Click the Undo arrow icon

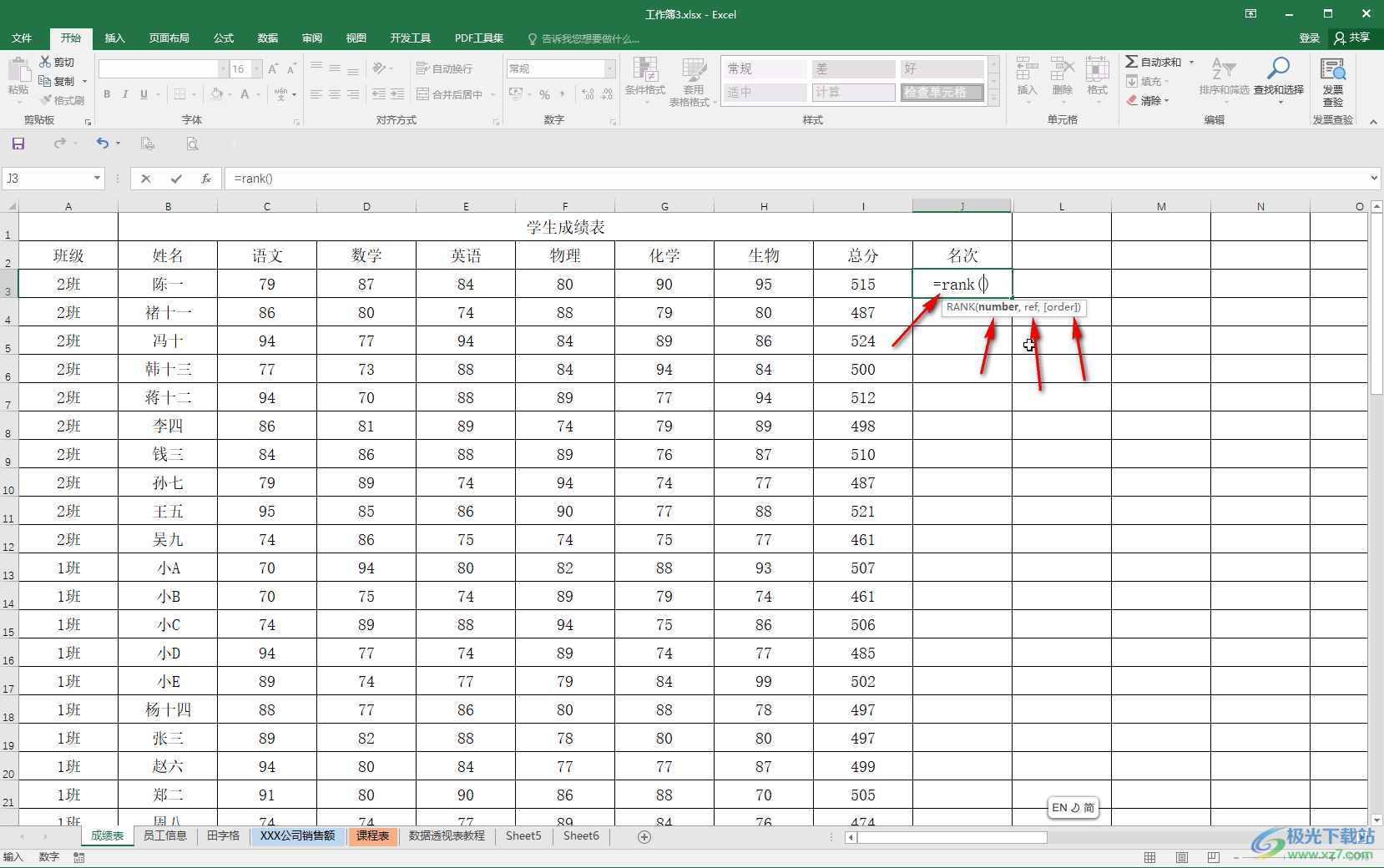102,144
